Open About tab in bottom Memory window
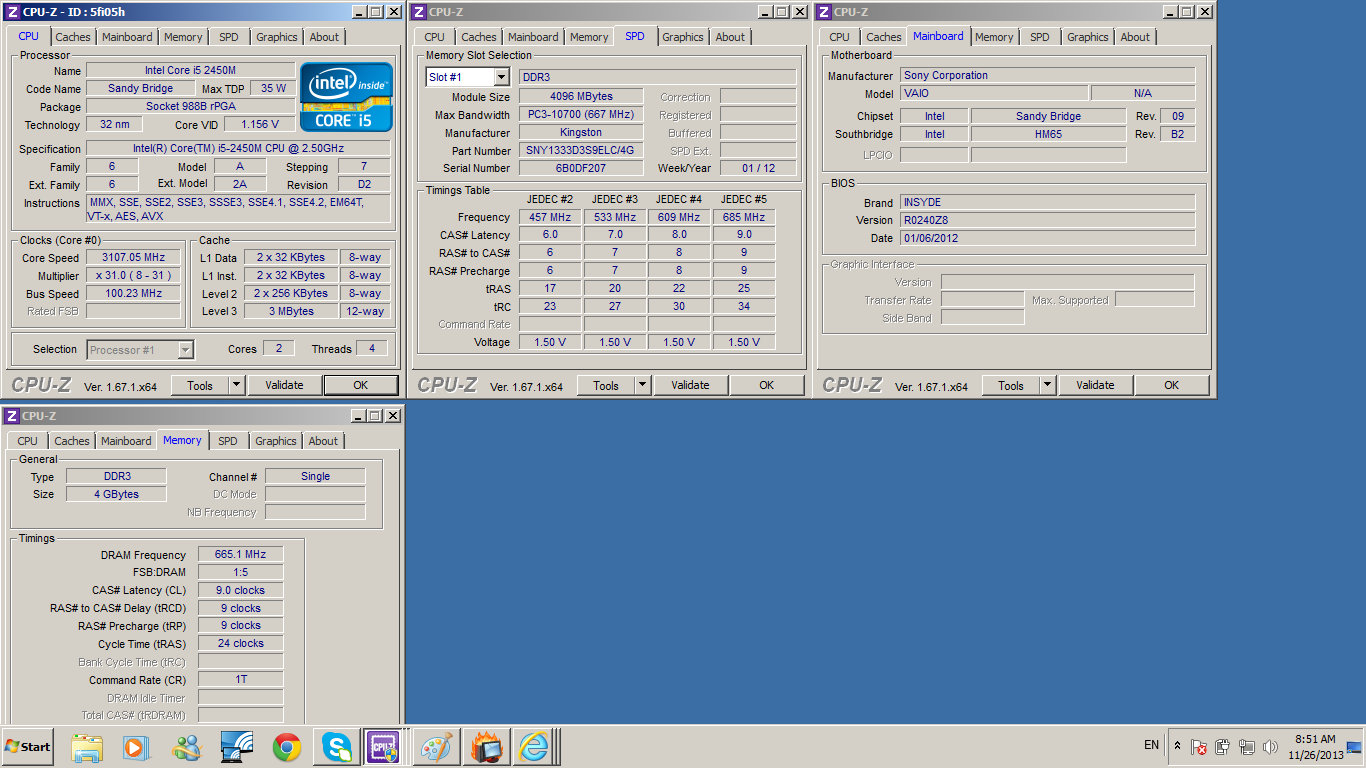The image size is (1366, 768). pos(323,441)
